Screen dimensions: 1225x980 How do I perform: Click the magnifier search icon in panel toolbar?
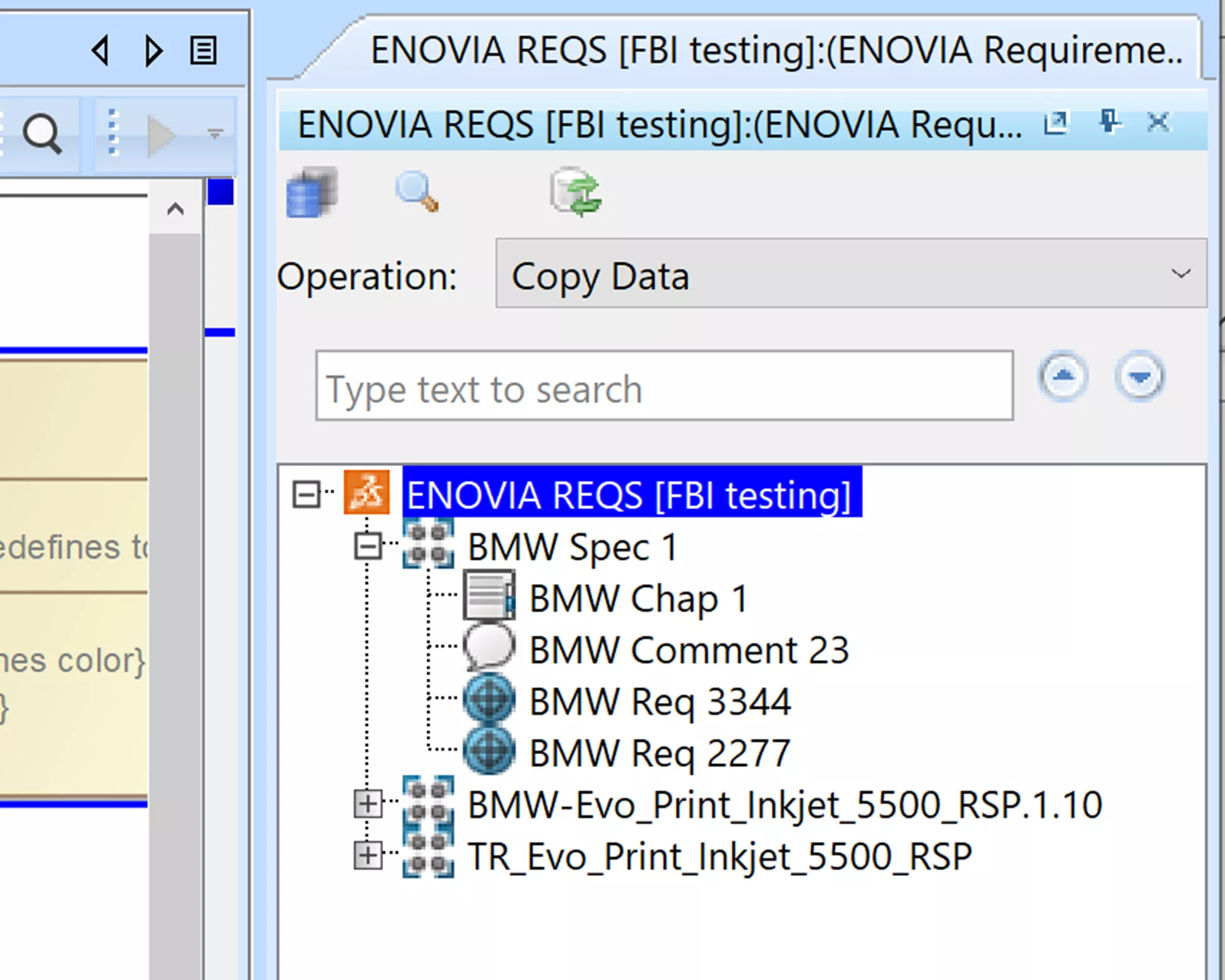(x=417, y=192)
